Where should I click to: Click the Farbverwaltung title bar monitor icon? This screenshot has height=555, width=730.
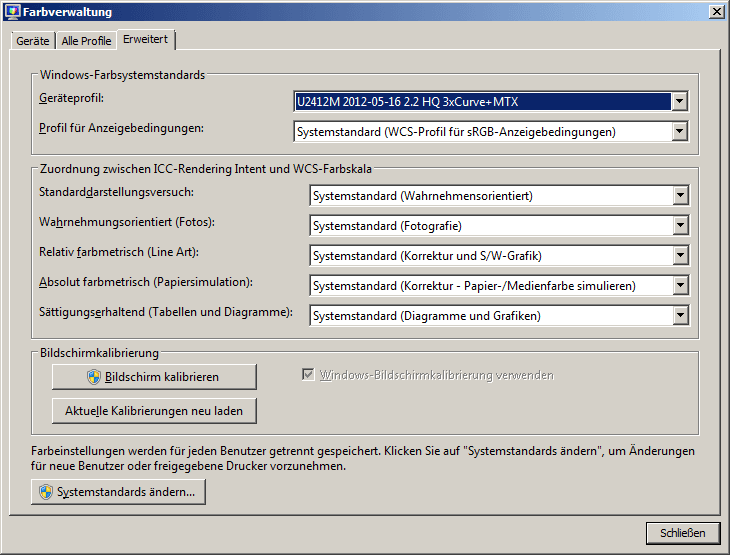12,12
